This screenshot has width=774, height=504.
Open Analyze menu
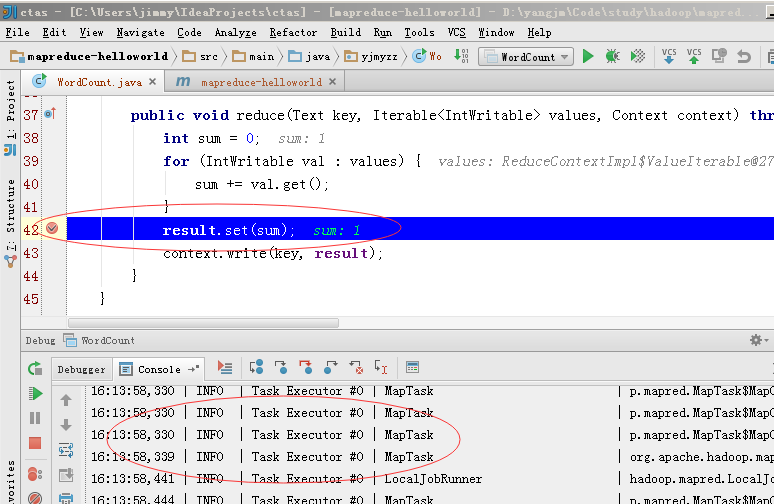tap(235, 33)
